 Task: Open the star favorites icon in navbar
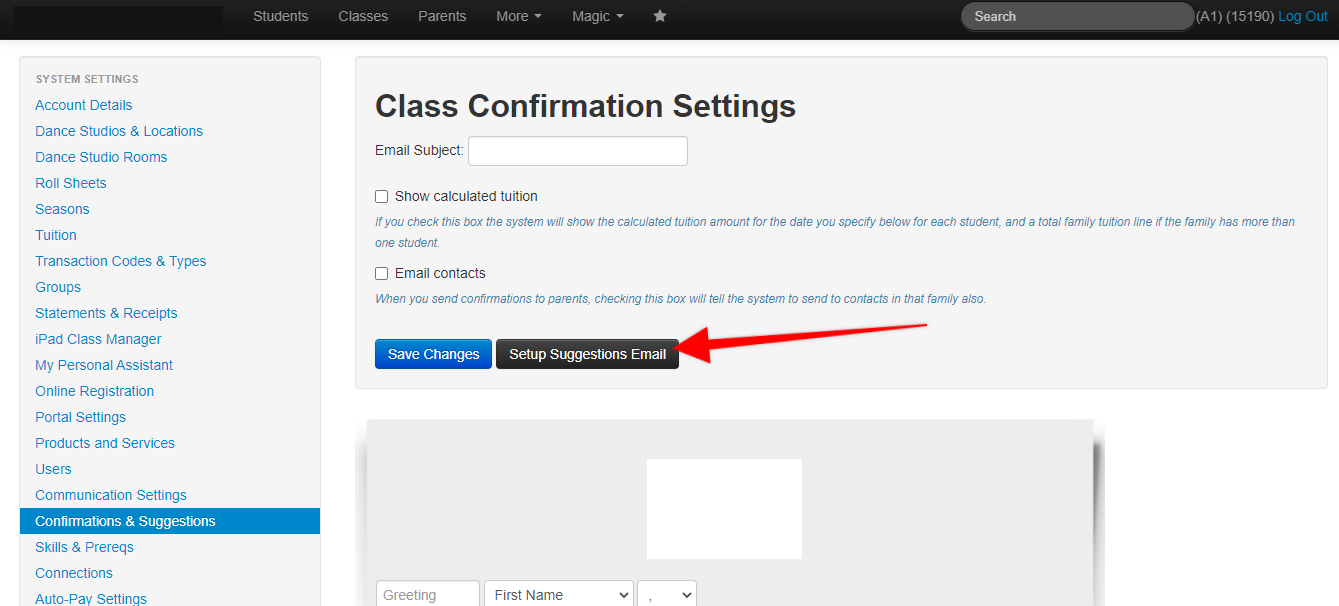coord(660,16)
